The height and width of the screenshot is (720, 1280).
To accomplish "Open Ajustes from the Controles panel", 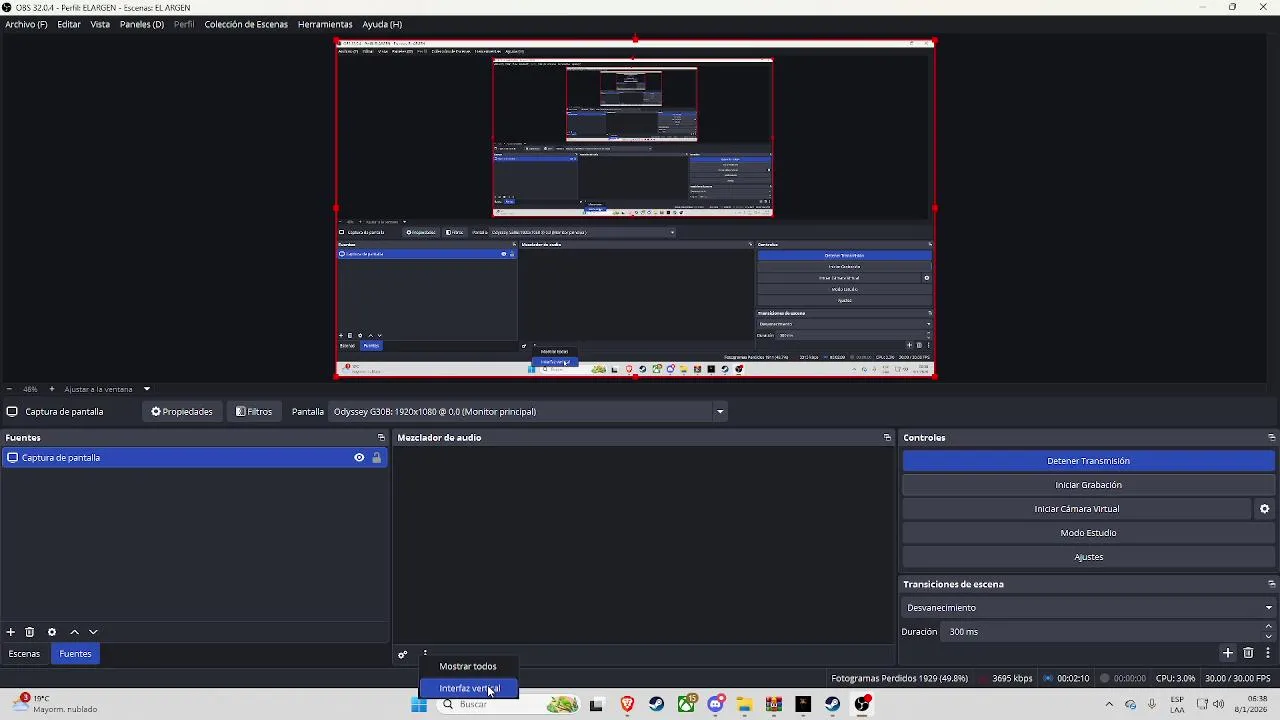I will [x=1088, y=557].
